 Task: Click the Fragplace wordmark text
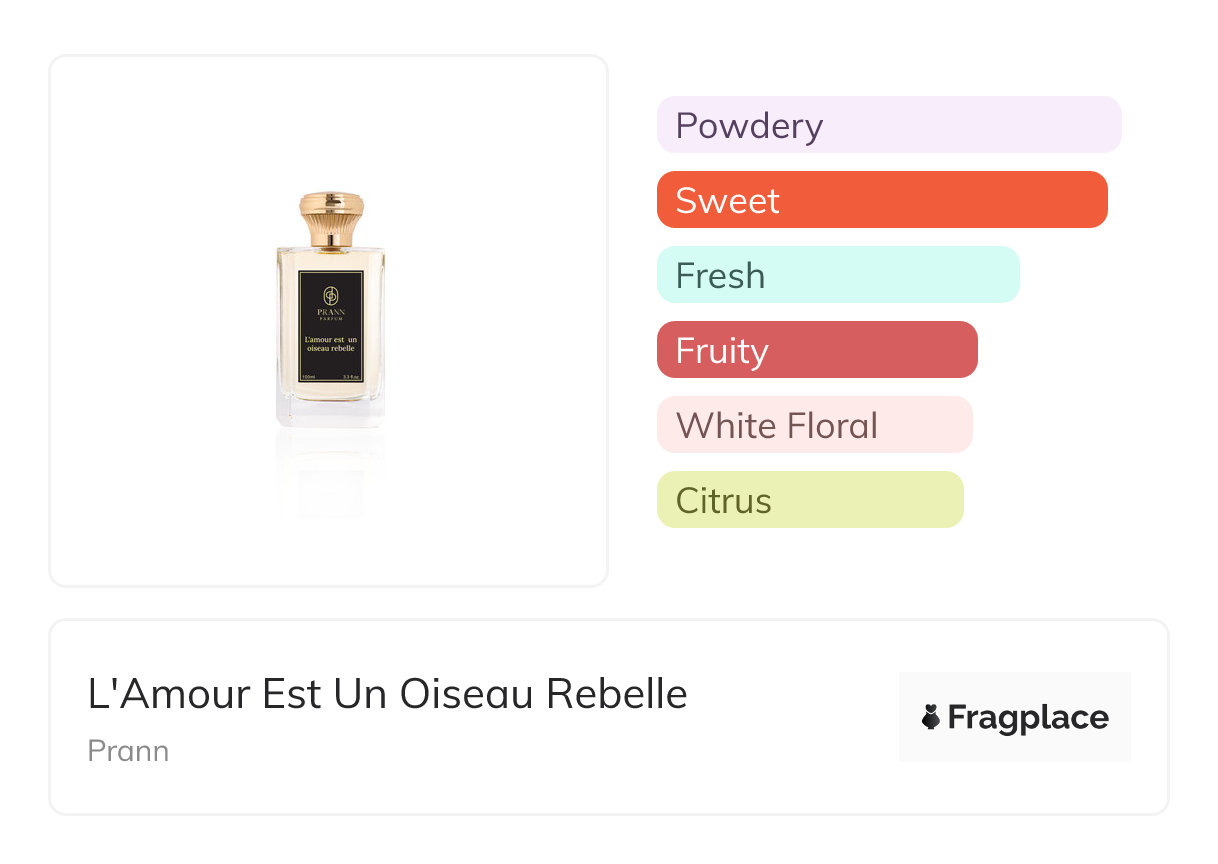coord(1028,717)
